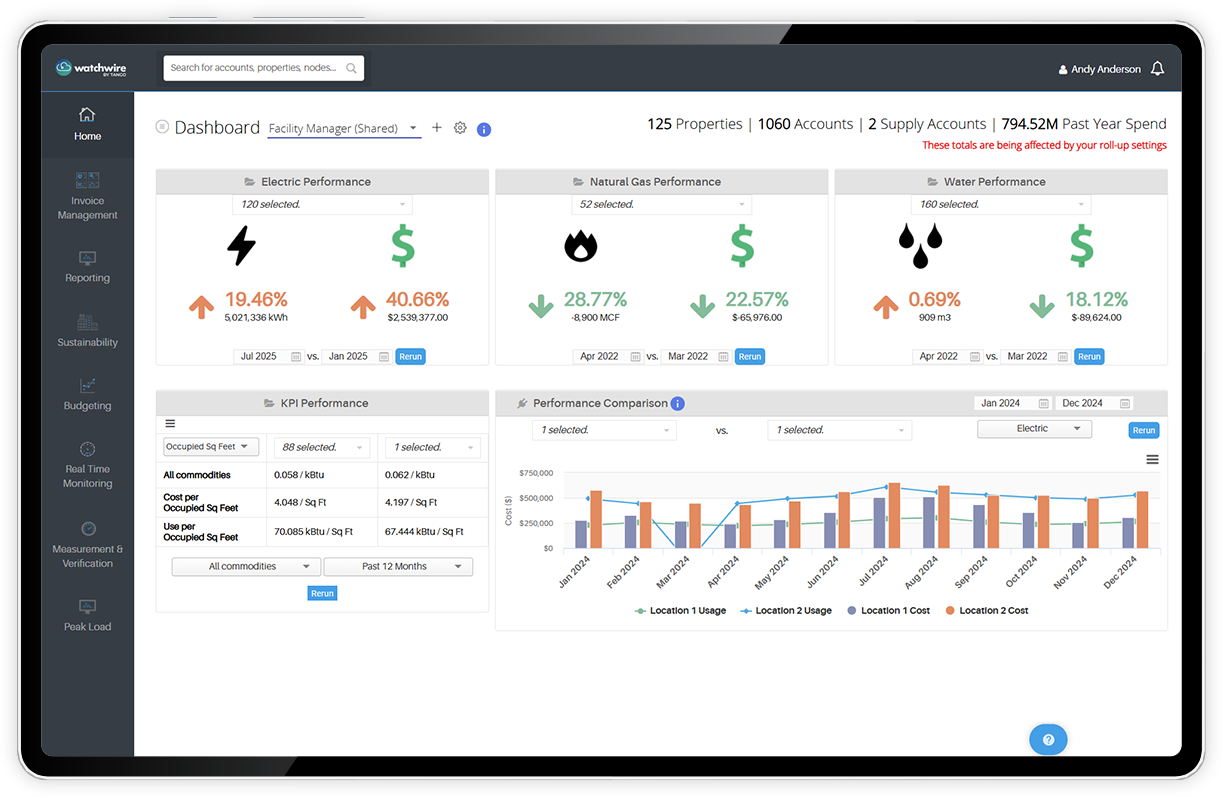
Task: Click the search accounts input field
Action: (x=256, y=68)
